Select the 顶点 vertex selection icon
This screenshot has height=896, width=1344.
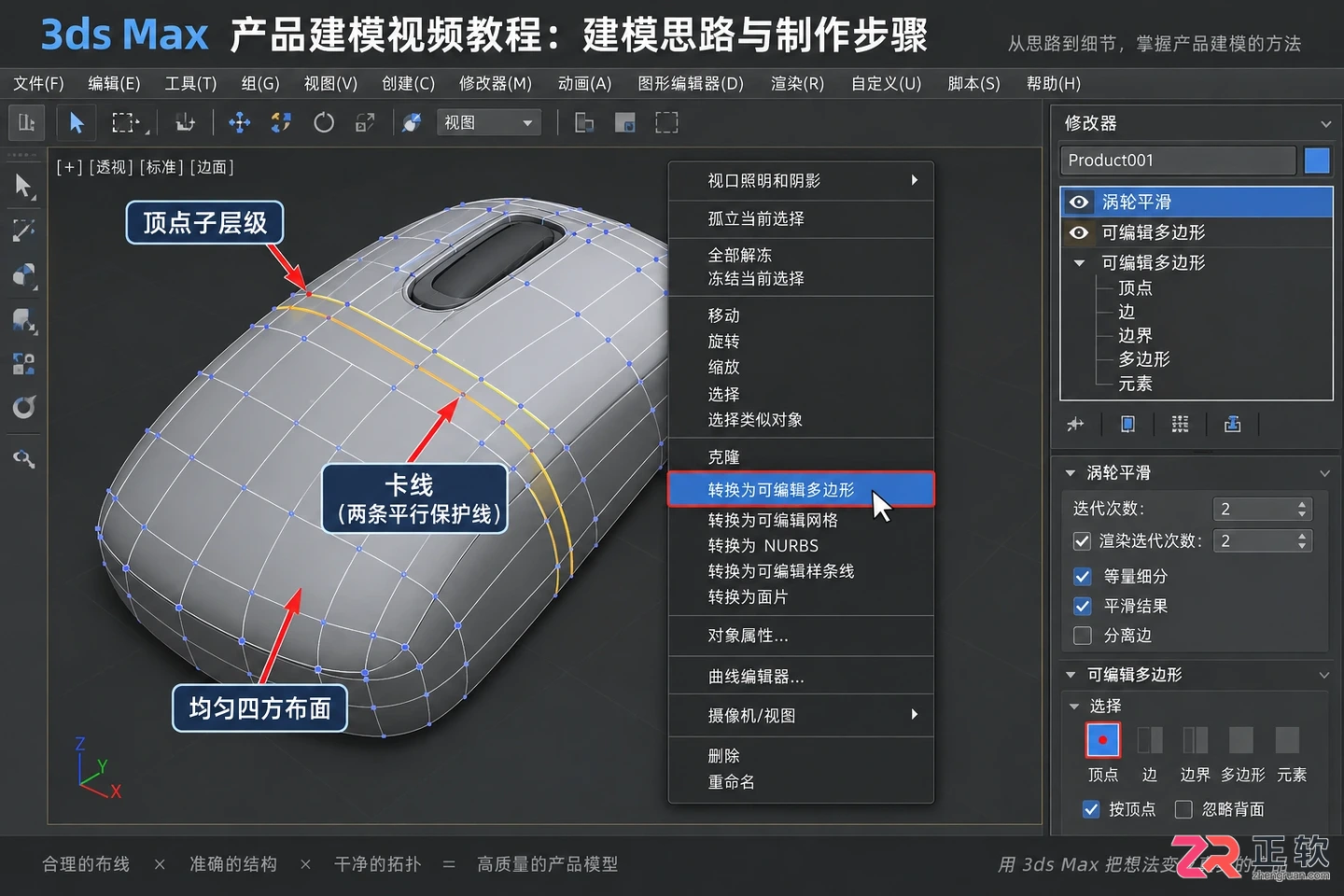(x=1103, y=740)
